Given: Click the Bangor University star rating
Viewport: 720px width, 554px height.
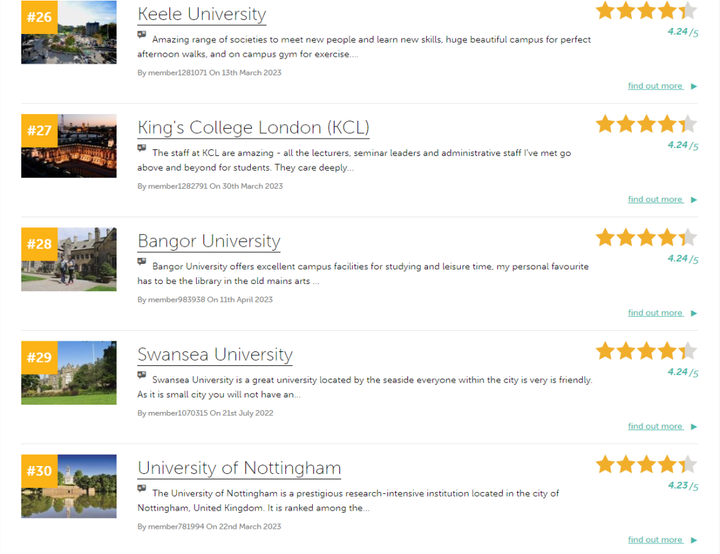Looking at the screenshot, I should [646, 238].
